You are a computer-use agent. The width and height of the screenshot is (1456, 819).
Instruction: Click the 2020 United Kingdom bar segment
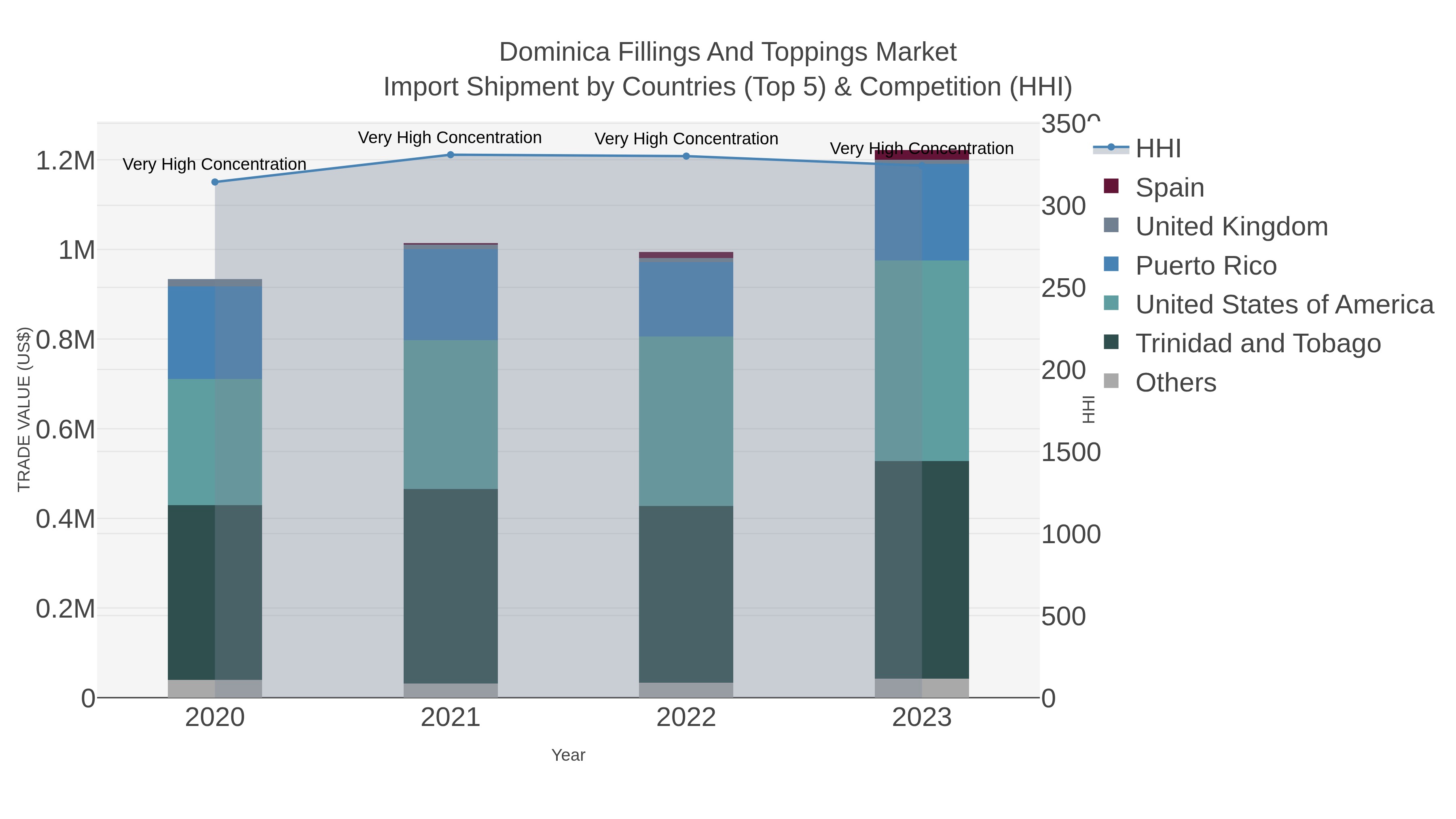point(215,283)
